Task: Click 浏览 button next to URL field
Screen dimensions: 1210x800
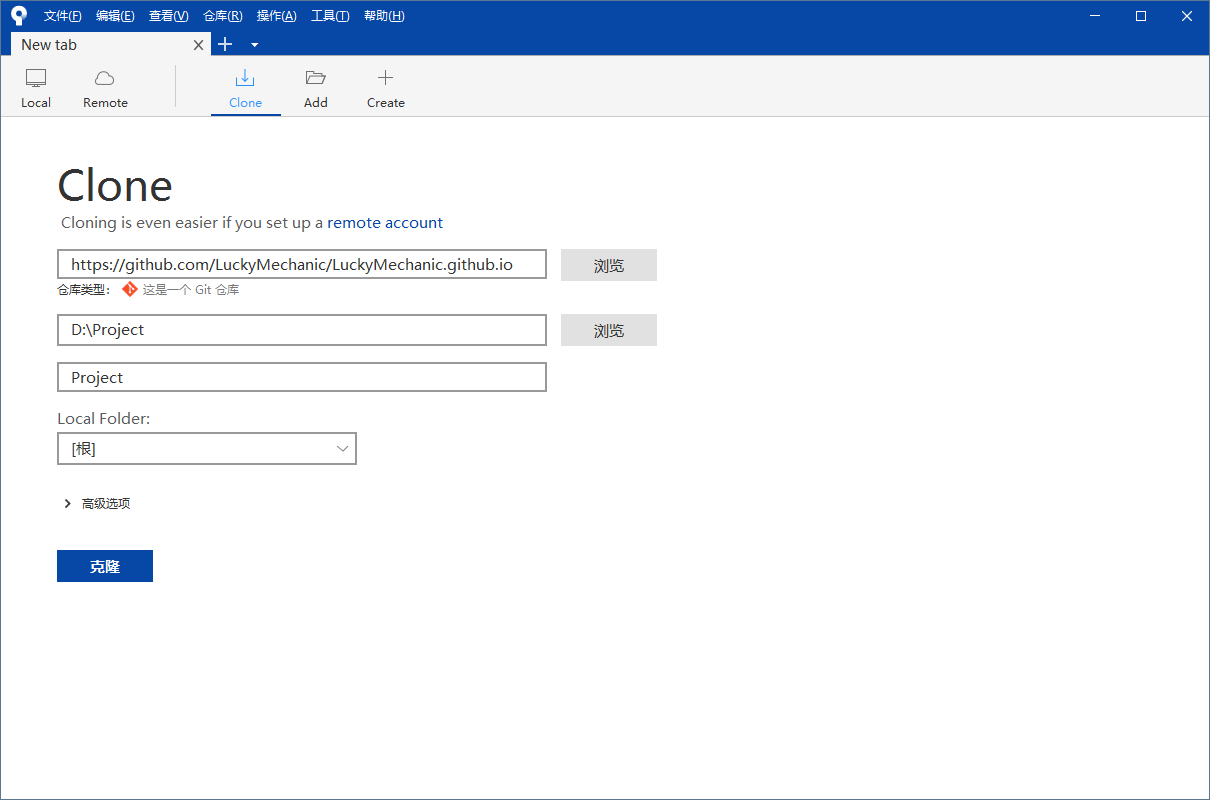Action: tap(609, 265)
